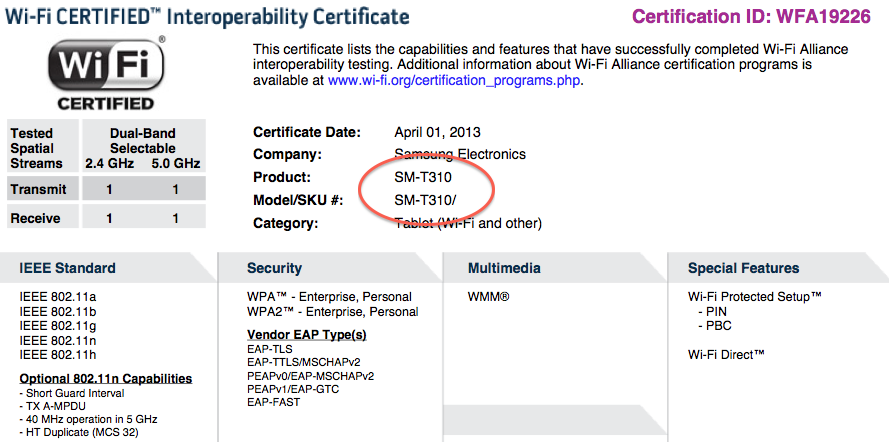Click the Receive row label

pyautogui.click(x=38, y=218)
